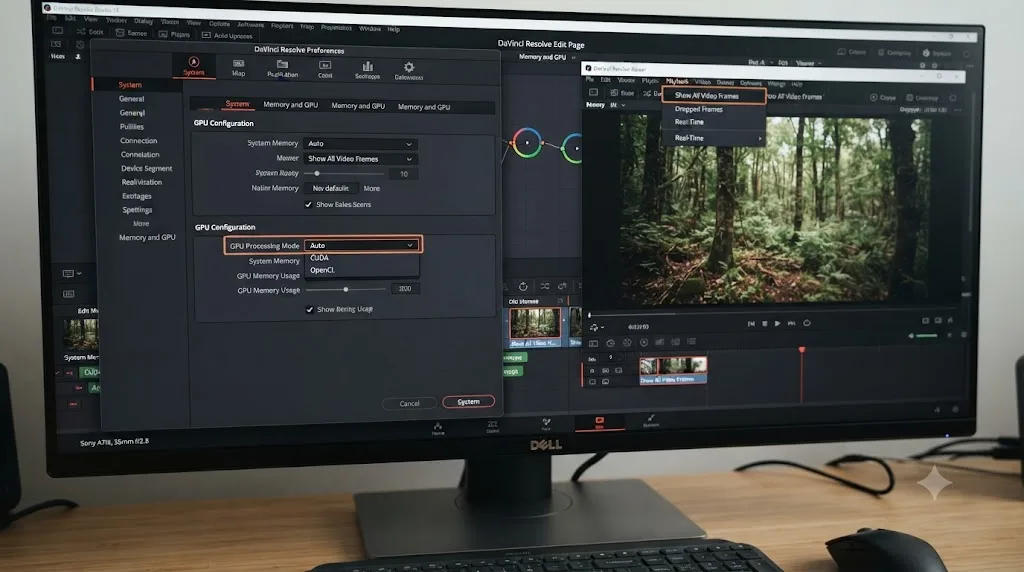Open the Show All Video Frames dropdown

(x=360, y=159)
